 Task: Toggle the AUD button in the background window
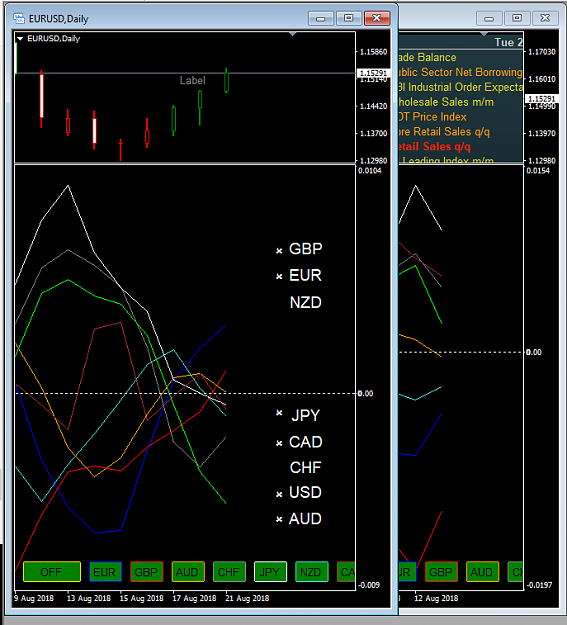click(482, 572)
